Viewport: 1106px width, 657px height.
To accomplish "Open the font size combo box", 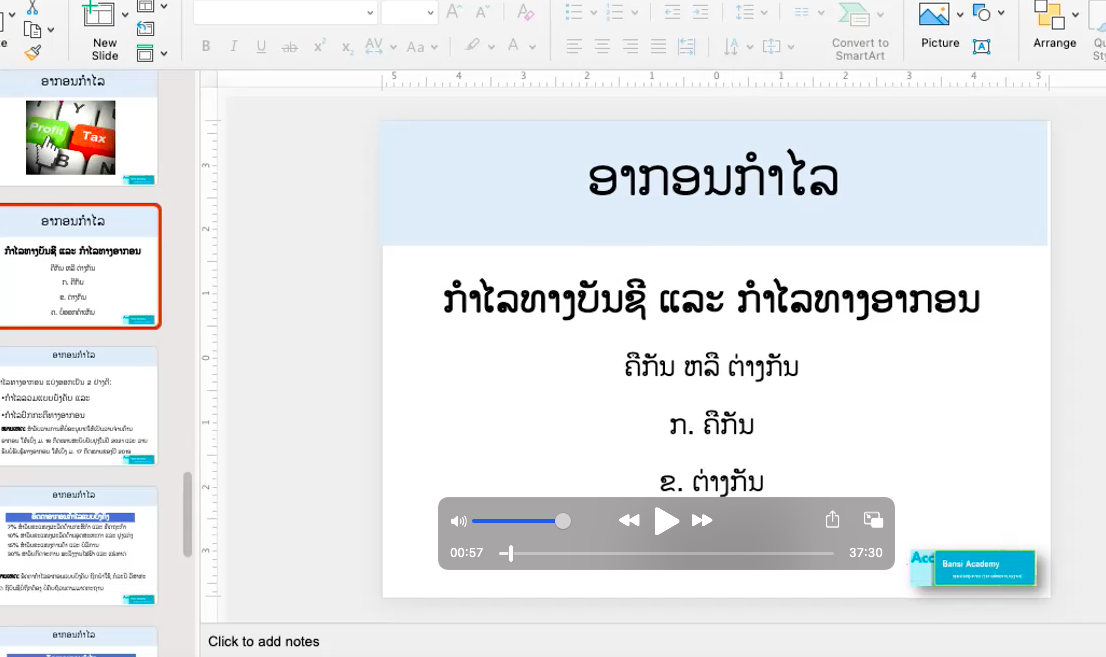I will click(x=409, y=12).
